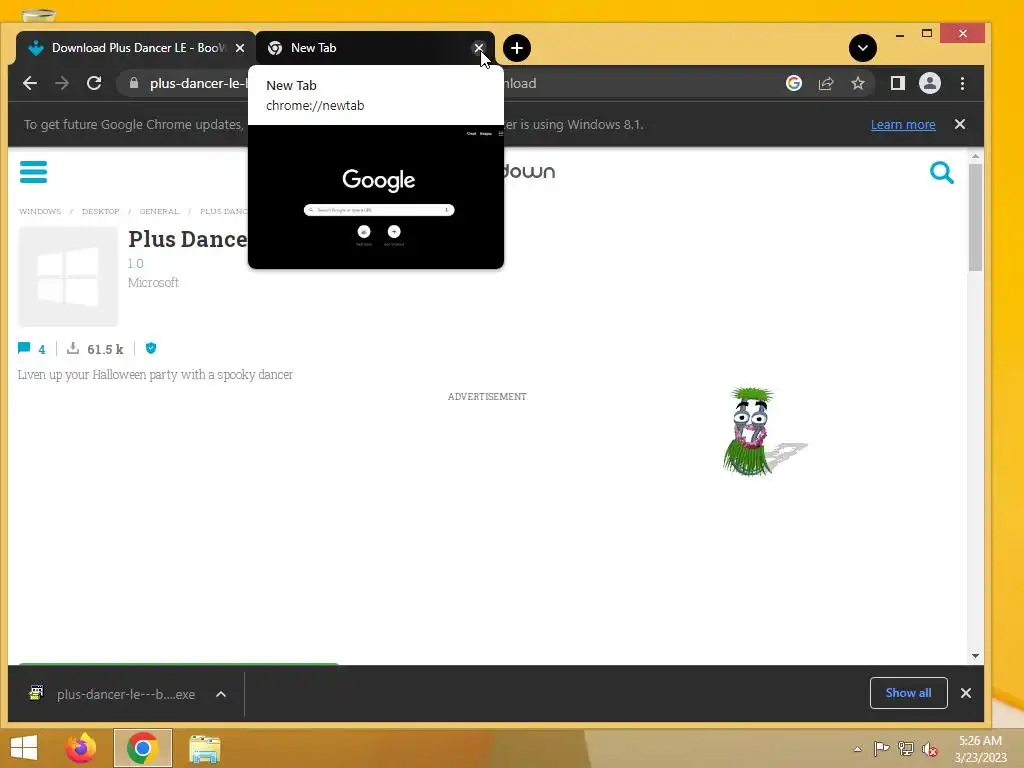The width and height of the screenshot is (1024, 768).
Task: Launch Firefox from the taskbar
Action: 81,748
